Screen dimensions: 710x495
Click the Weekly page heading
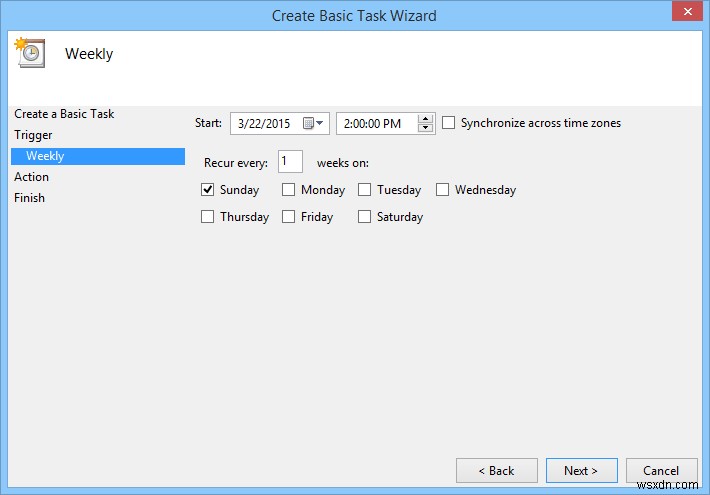89,54
